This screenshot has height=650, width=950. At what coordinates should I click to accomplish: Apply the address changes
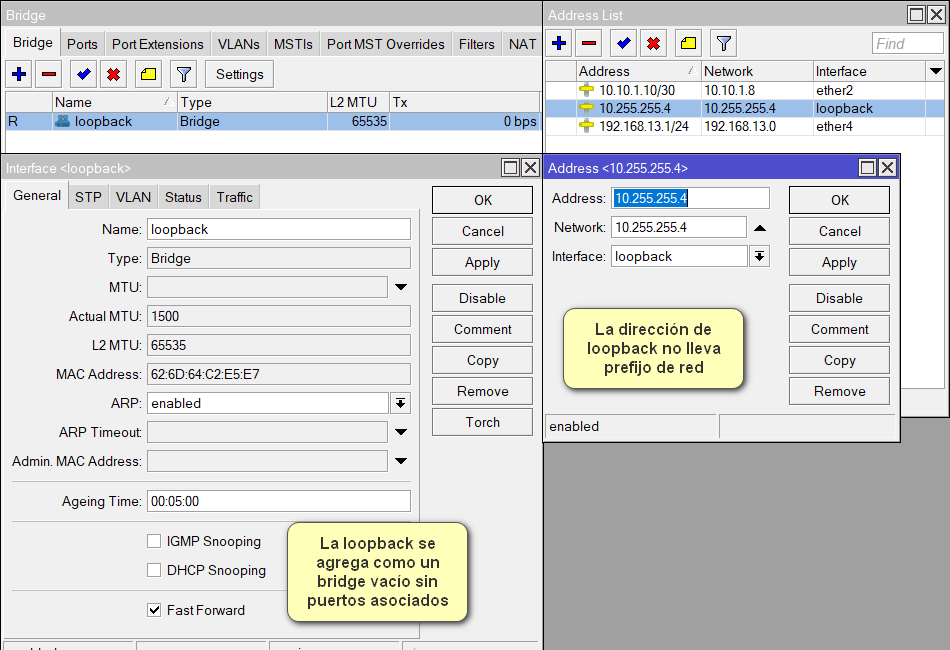tap(839, 262)
